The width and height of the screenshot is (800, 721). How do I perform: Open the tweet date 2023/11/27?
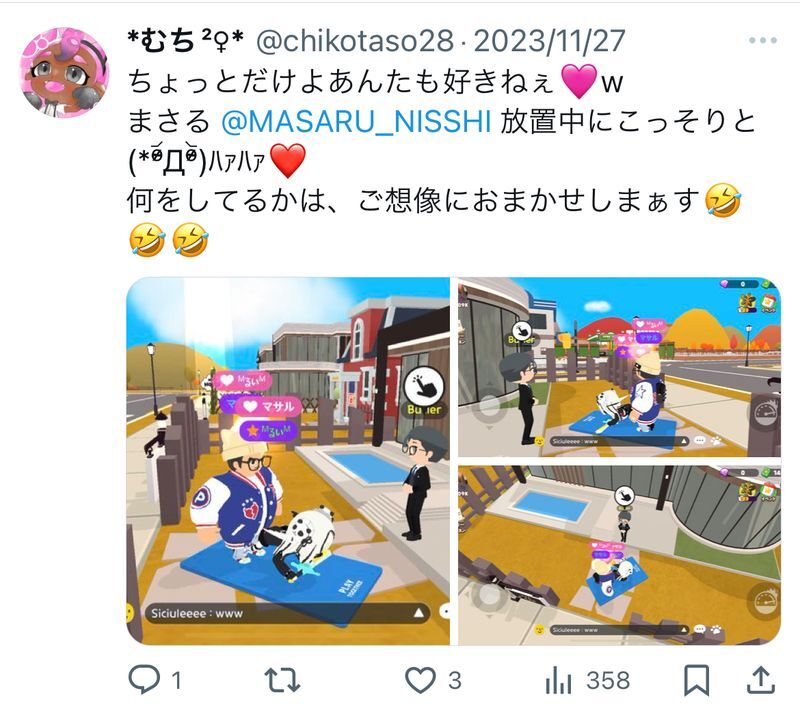point(549,41)
